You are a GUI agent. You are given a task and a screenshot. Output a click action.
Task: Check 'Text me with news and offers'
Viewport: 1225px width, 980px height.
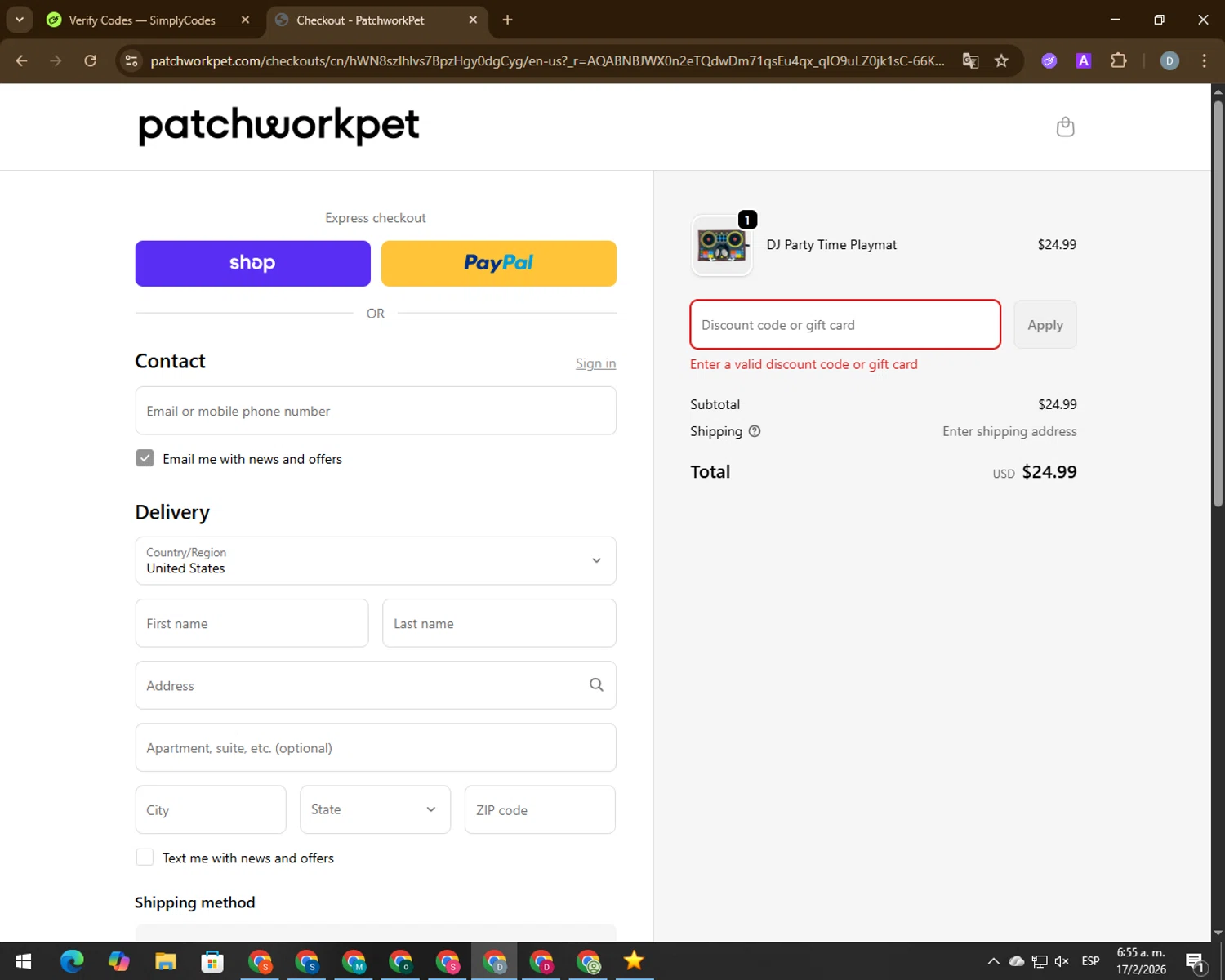pos(145,857)
